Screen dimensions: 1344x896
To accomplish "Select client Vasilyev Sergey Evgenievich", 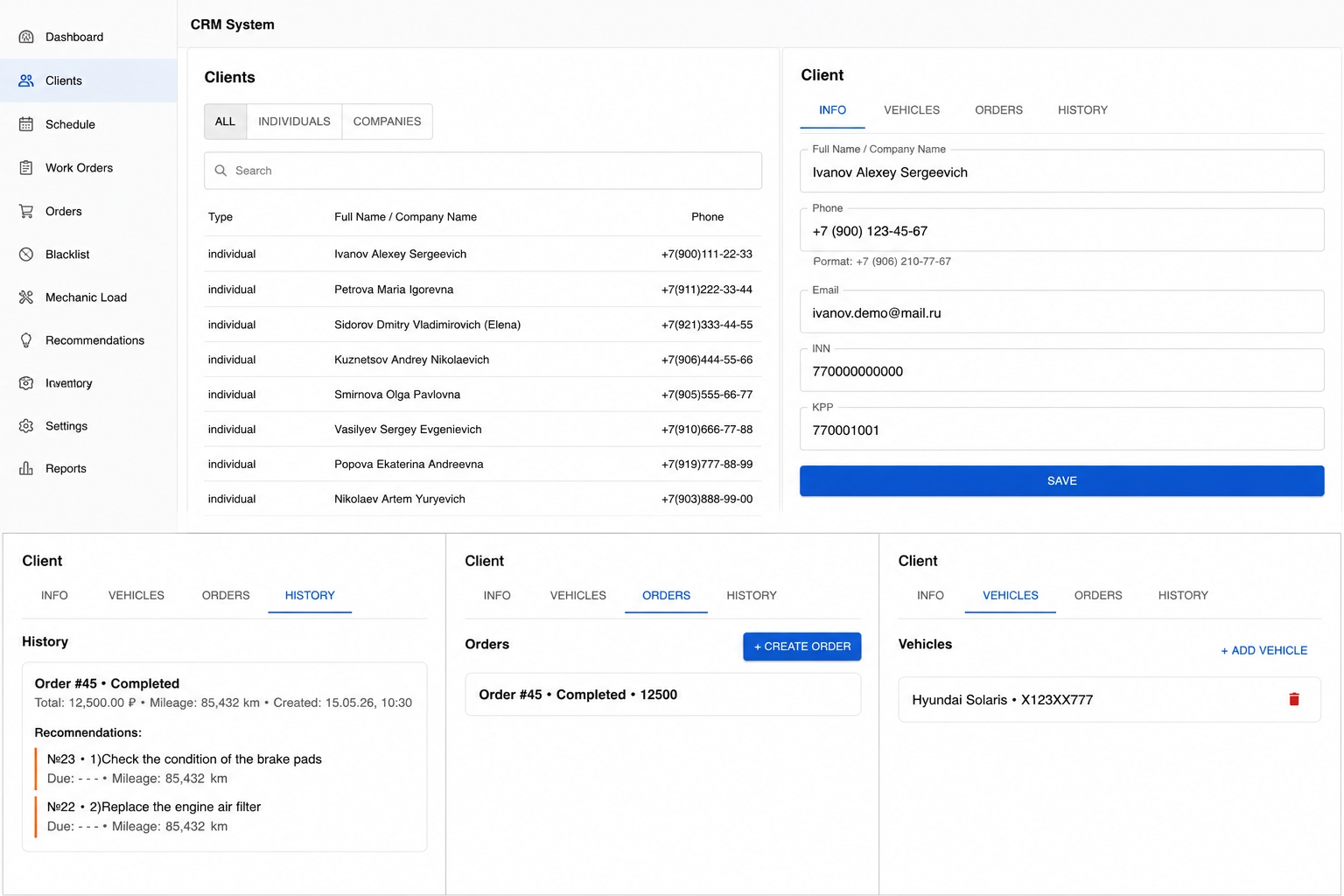I will click(483, 430).
